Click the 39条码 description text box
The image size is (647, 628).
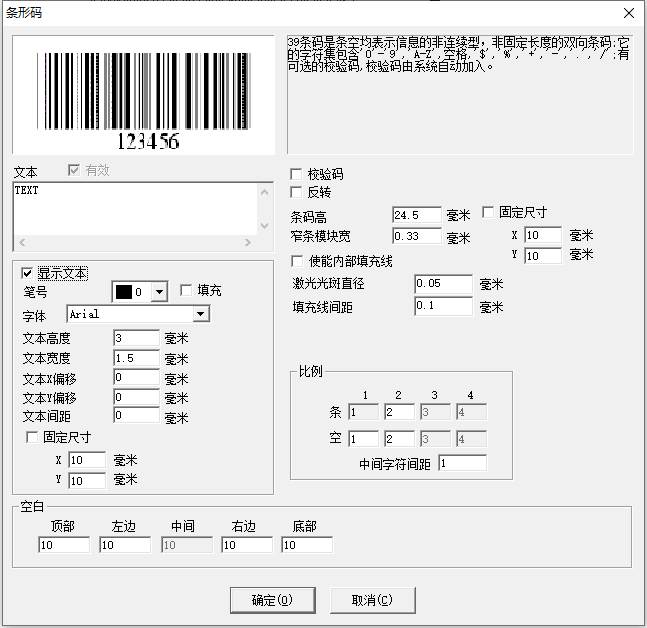[x=460, y=95]
